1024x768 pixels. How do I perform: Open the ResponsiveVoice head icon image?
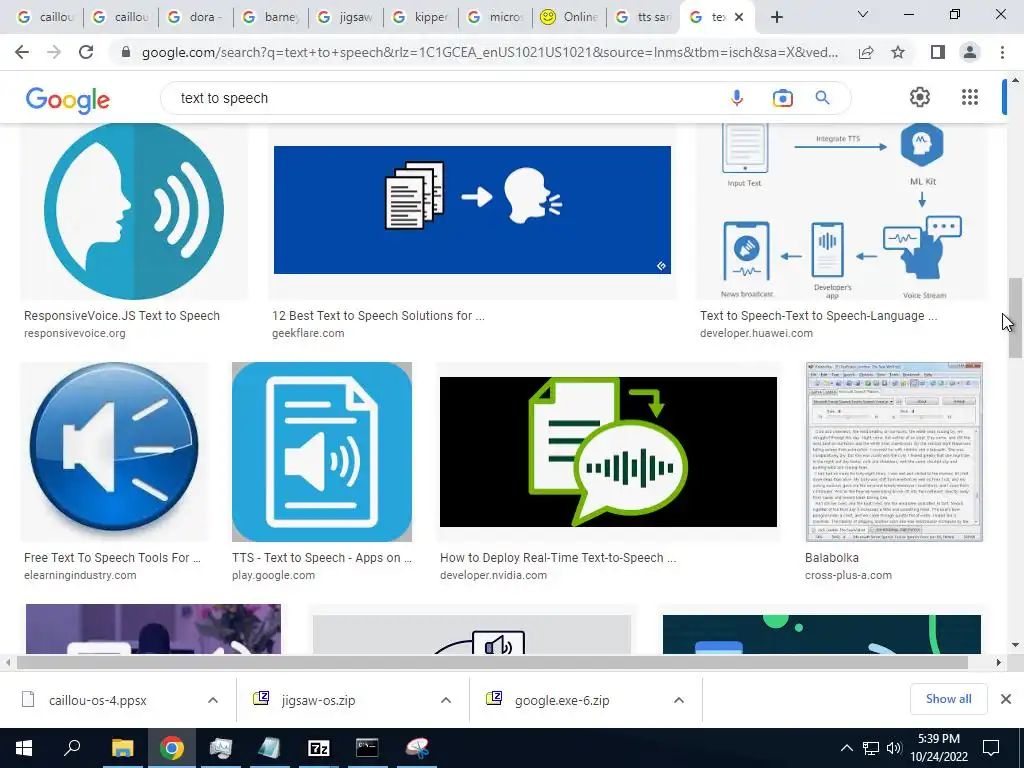[134, 211]
